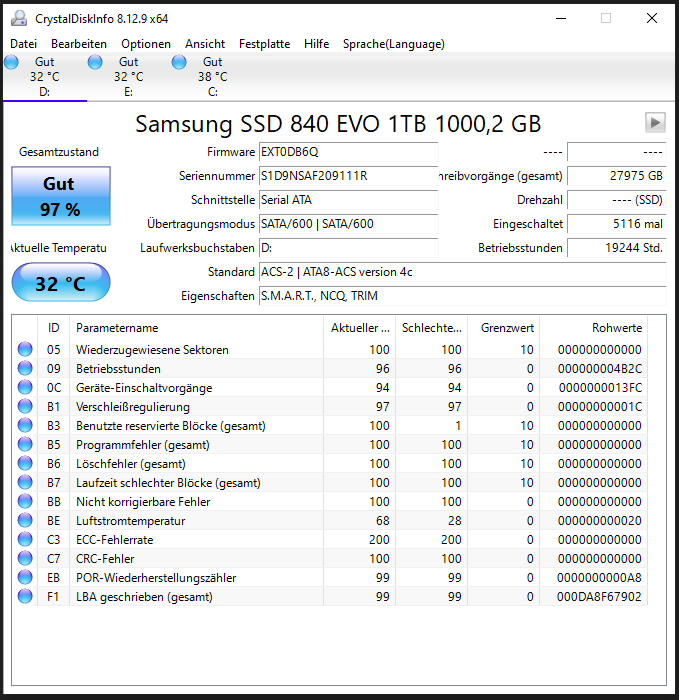Select raw value 000000004B2C
The width and height of the screenshot is (679, 700).
(600, 369)
